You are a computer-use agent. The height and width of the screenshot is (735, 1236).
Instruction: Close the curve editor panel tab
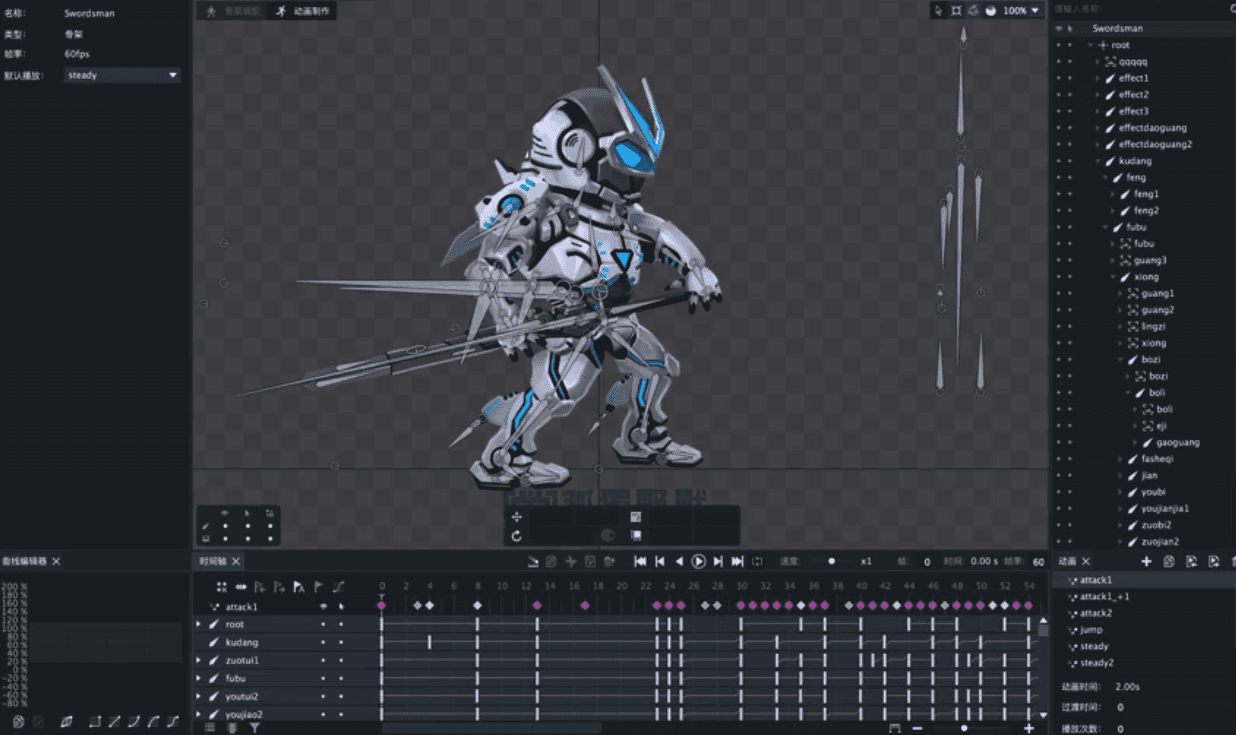tap(56, 562)
